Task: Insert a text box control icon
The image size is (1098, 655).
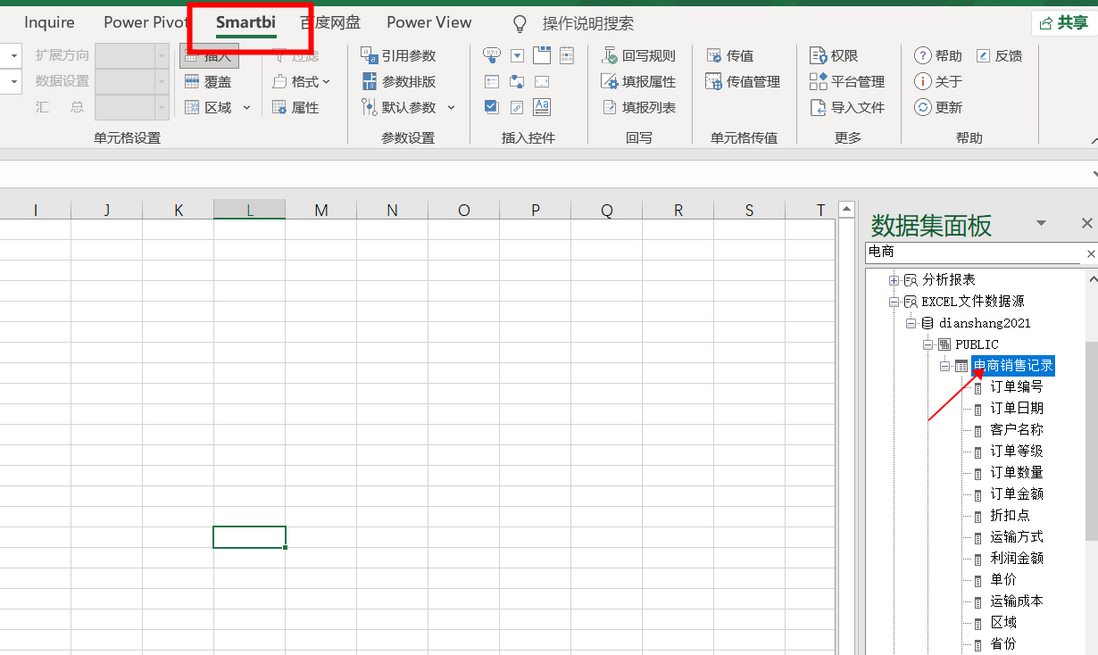Action: click(x=541, y=82)
